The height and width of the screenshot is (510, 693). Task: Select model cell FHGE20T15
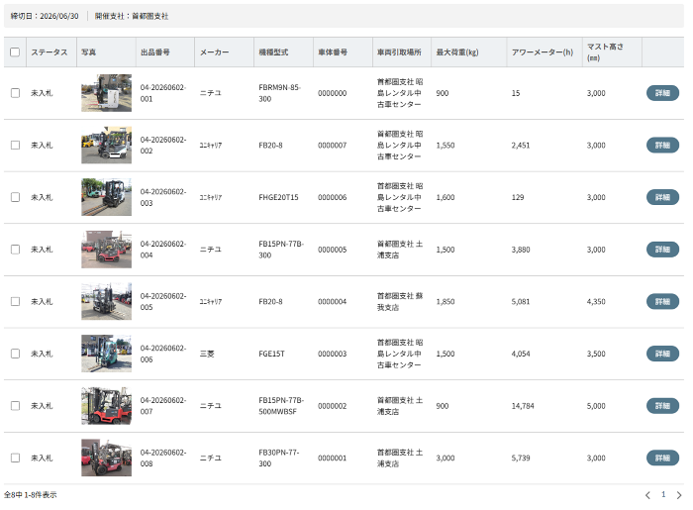point(278,197)
